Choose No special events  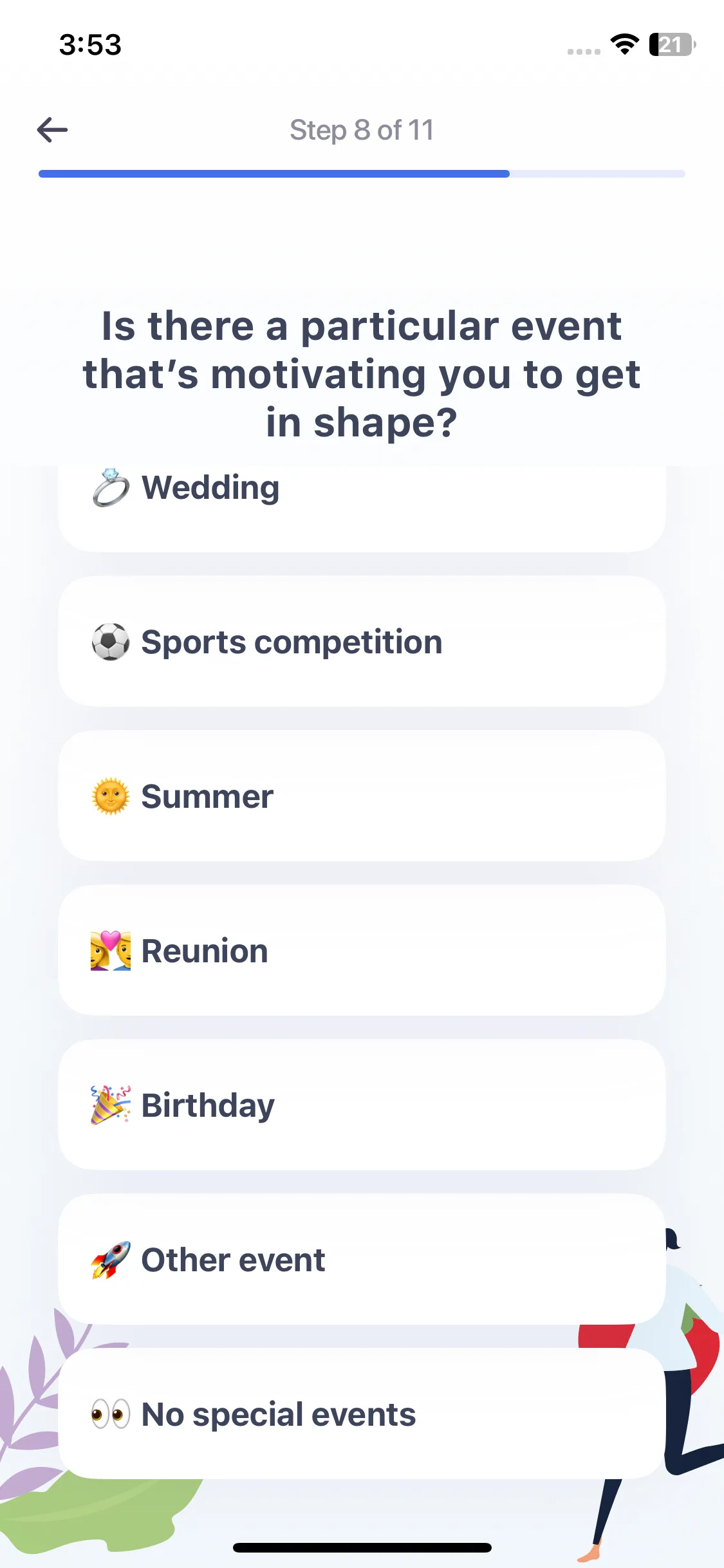click(362, 1414)
